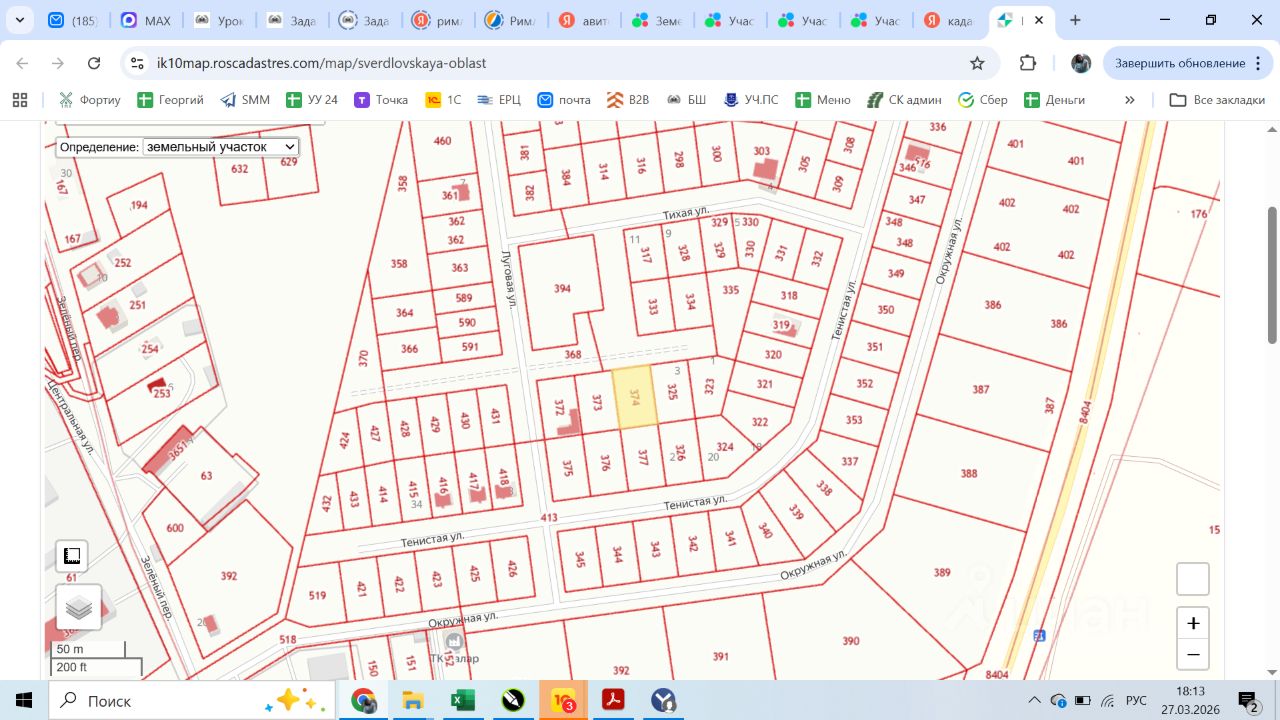
Task: Open Adobe Acrobat from the taskbar
Action: (613, 700)
